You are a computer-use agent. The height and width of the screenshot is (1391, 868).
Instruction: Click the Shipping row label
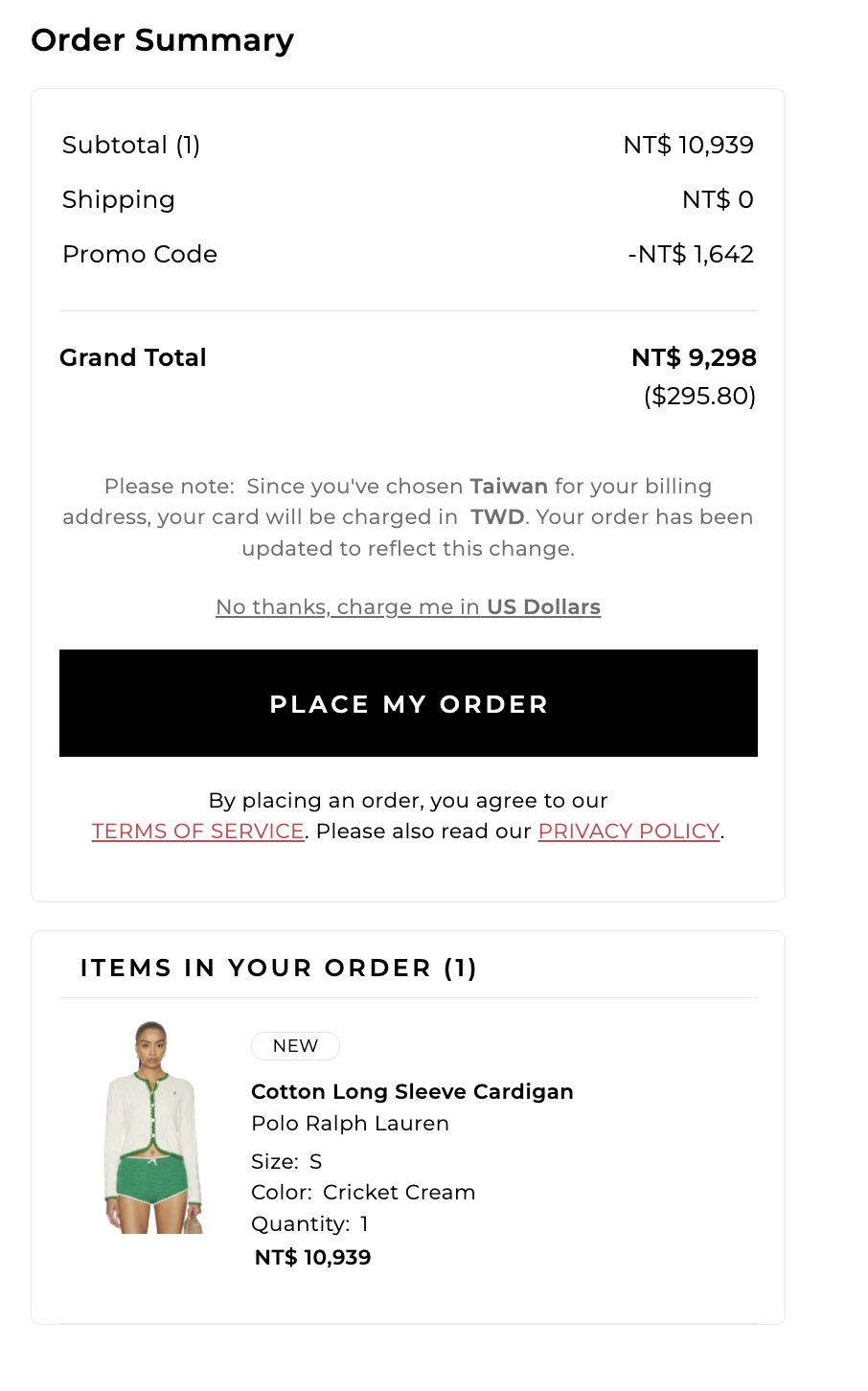click(x=119, y=200)
